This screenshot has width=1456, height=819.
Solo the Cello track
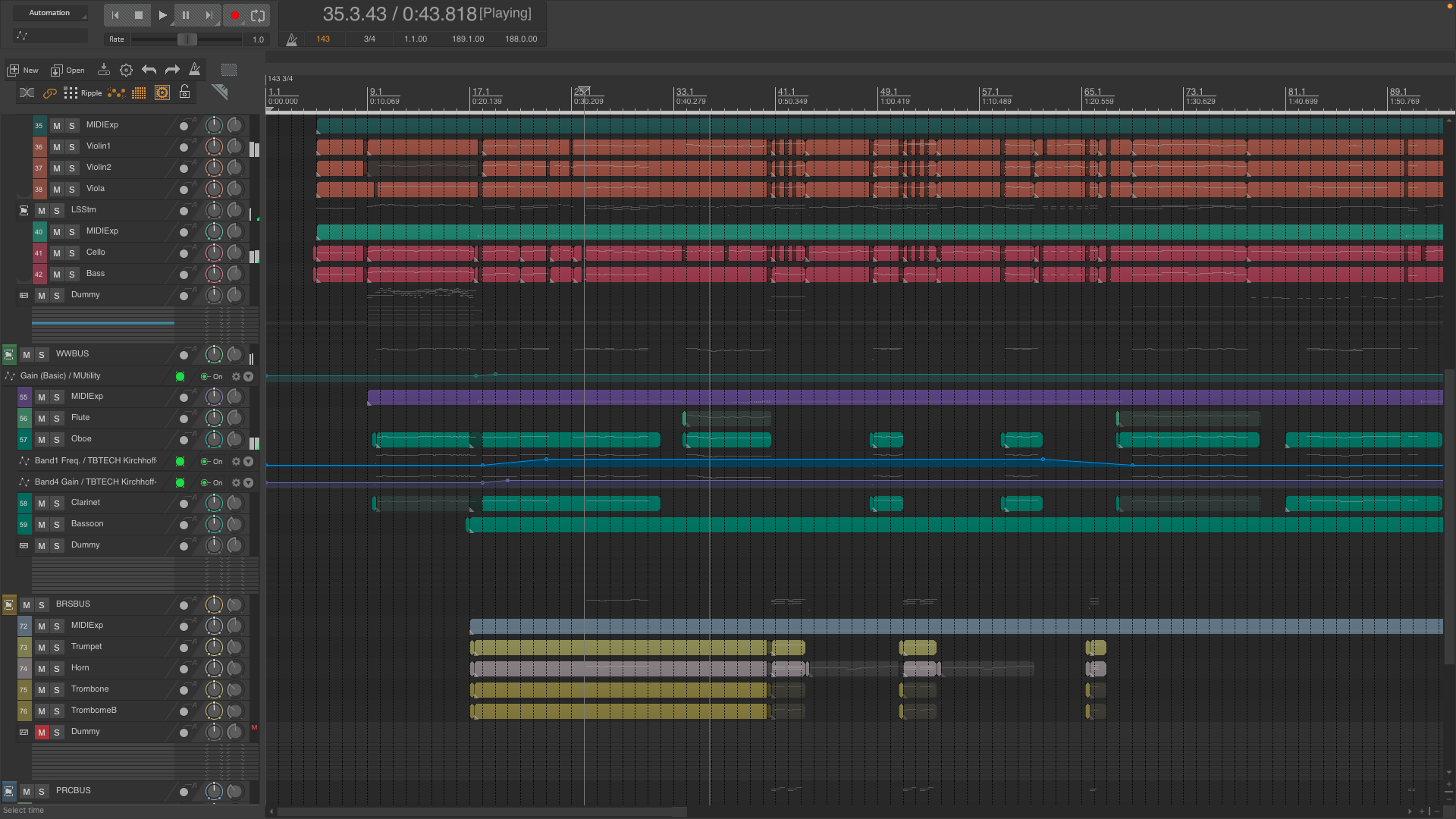pos(72,253)
